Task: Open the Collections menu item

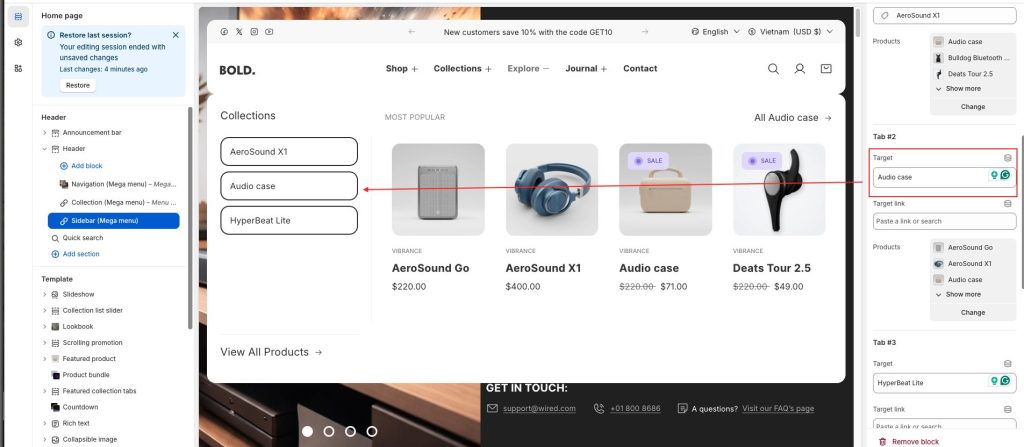Action: click(x=463, y=69)
